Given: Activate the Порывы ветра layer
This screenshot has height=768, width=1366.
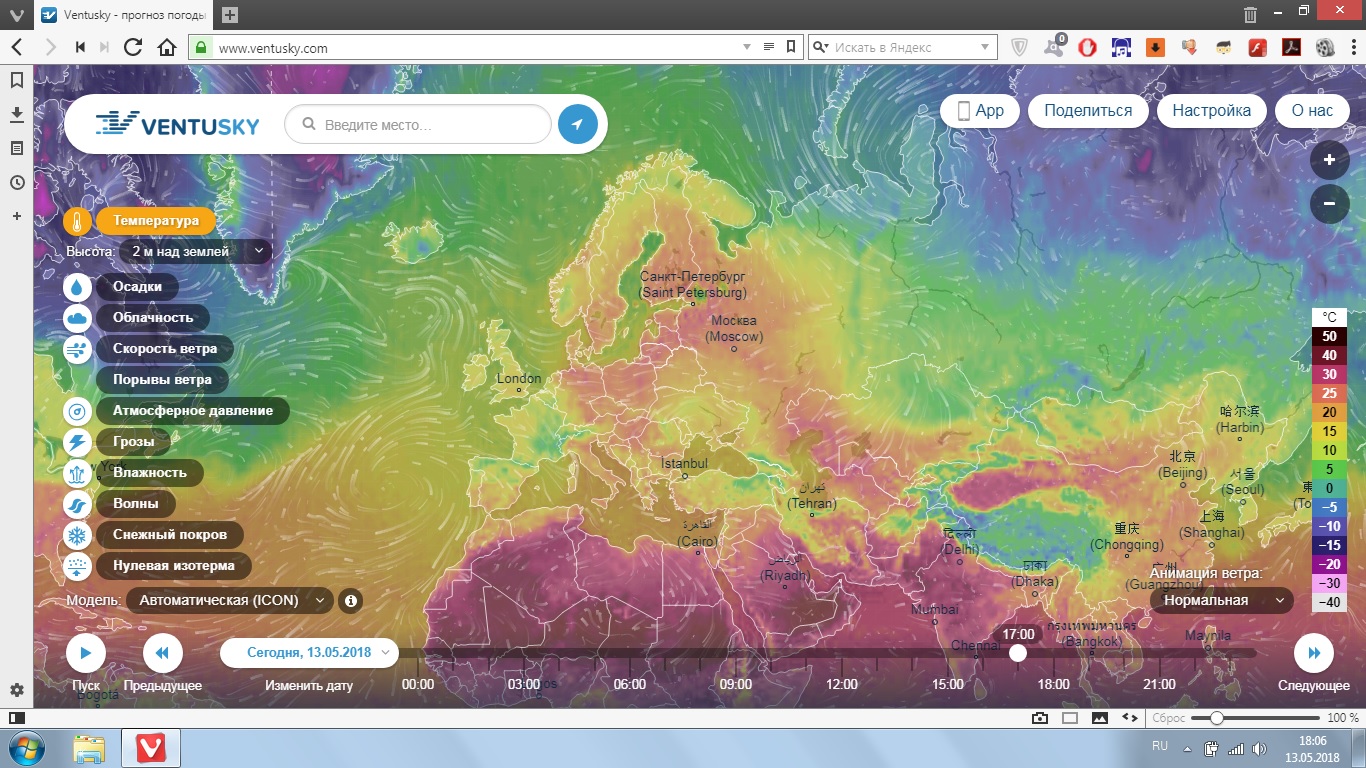Looking at the screenshot, I should [x=162, y=380].
